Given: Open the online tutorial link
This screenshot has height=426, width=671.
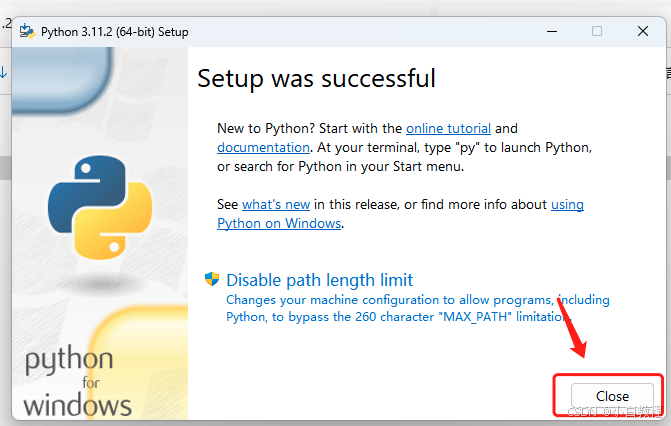Looking at the screenshot, I should pyautogui.click(x=448, y=128).
